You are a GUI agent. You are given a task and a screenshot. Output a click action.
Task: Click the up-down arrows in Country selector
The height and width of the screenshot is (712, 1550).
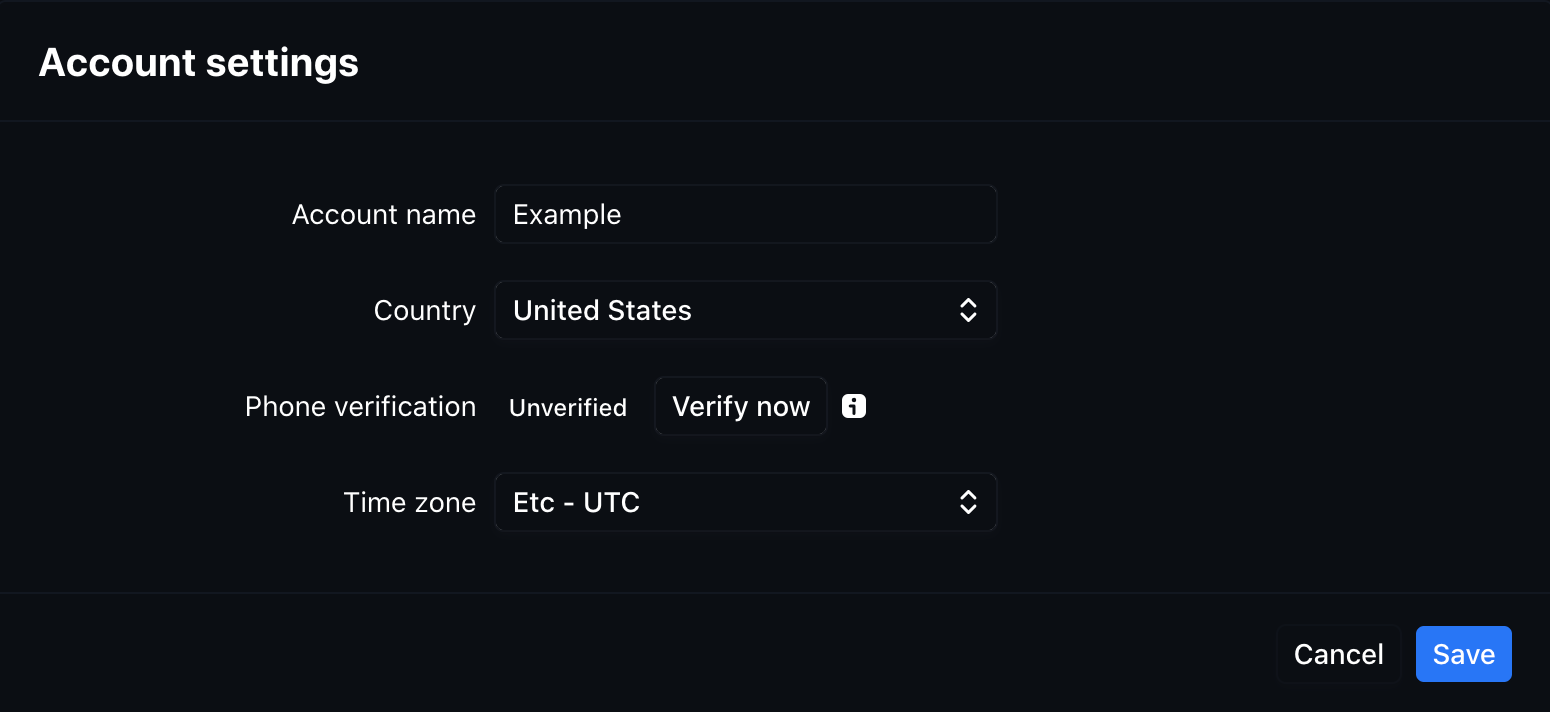click(x=968, y=310)
